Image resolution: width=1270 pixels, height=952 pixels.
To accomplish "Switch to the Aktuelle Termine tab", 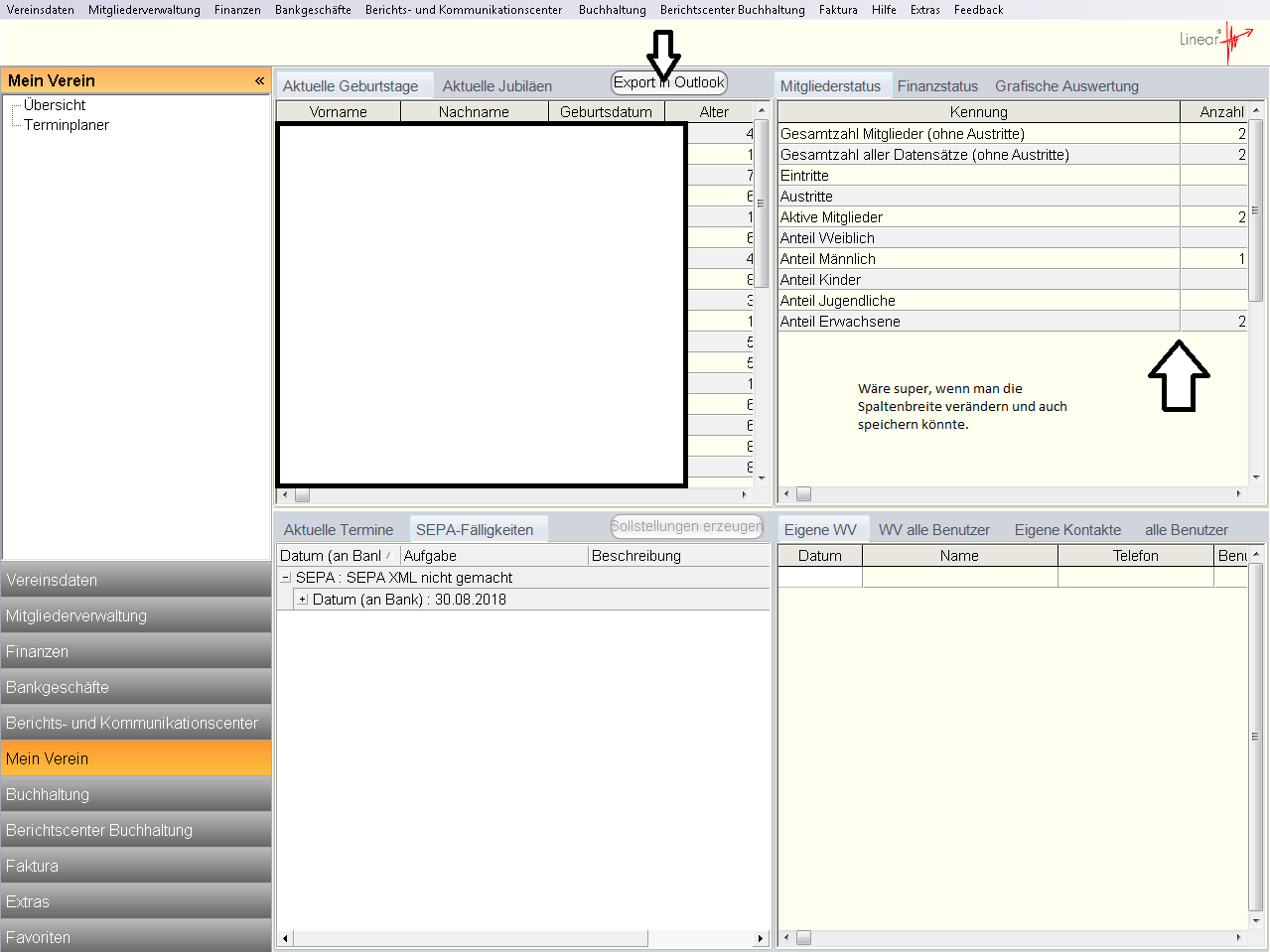I will pos(338,530).
